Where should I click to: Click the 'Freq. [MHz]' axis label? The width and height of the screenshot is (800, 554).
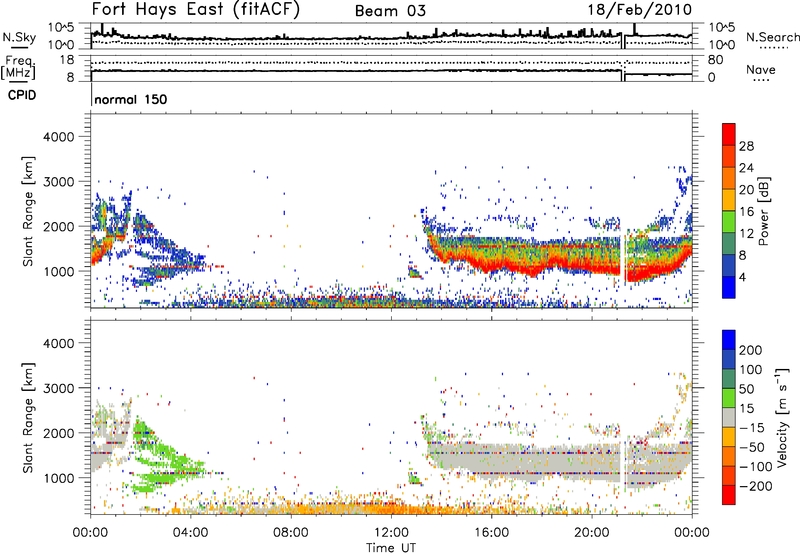pos(18,67)
